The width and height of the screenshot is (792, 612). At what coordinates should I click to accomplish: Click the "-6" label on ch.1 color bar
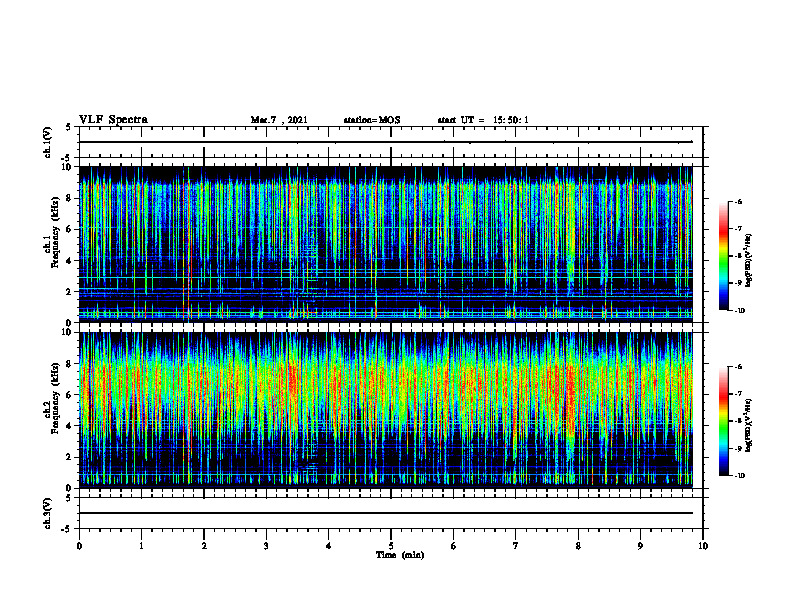738,201
